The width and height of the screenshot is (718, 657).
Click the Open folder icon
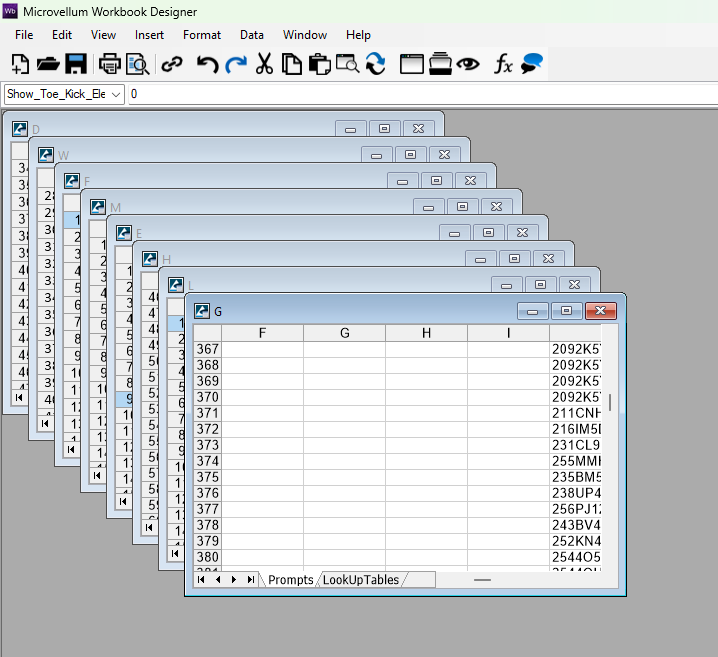(48, 64)
